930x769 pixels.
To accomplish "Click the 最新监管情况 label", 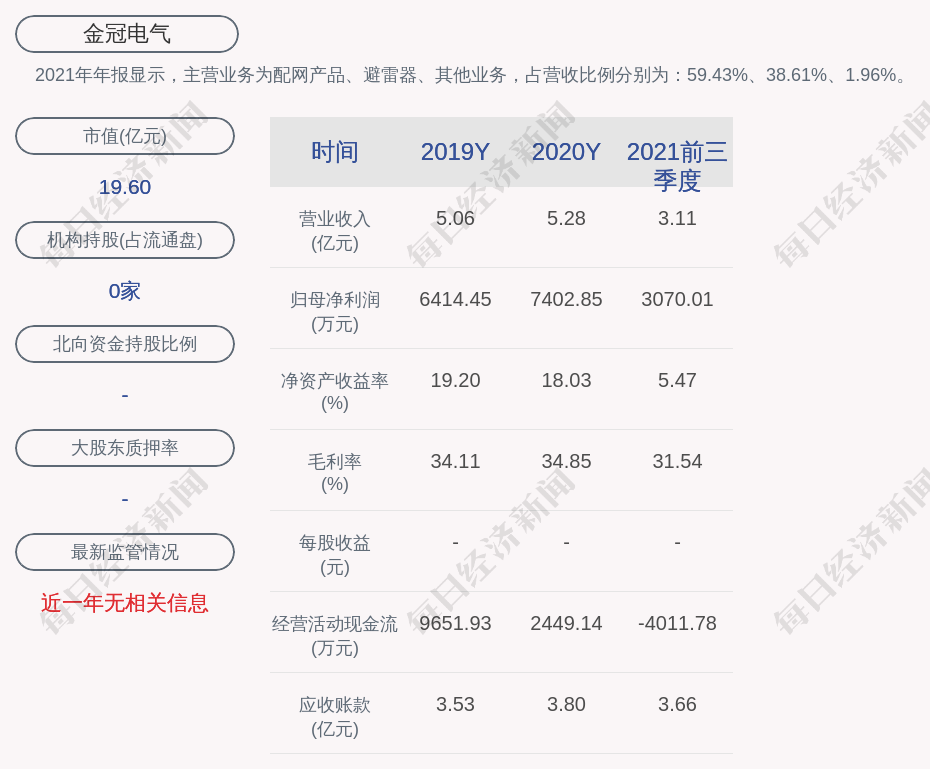I will click(125, 552).
